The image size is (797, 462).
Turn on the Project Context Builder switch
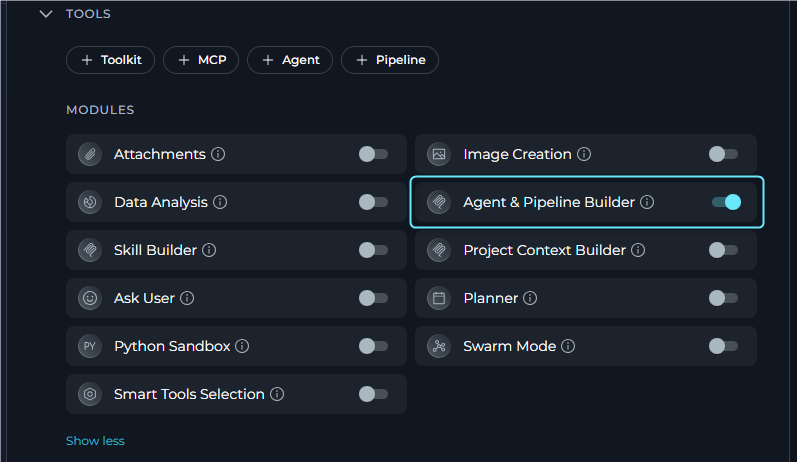tap(723, 250)
